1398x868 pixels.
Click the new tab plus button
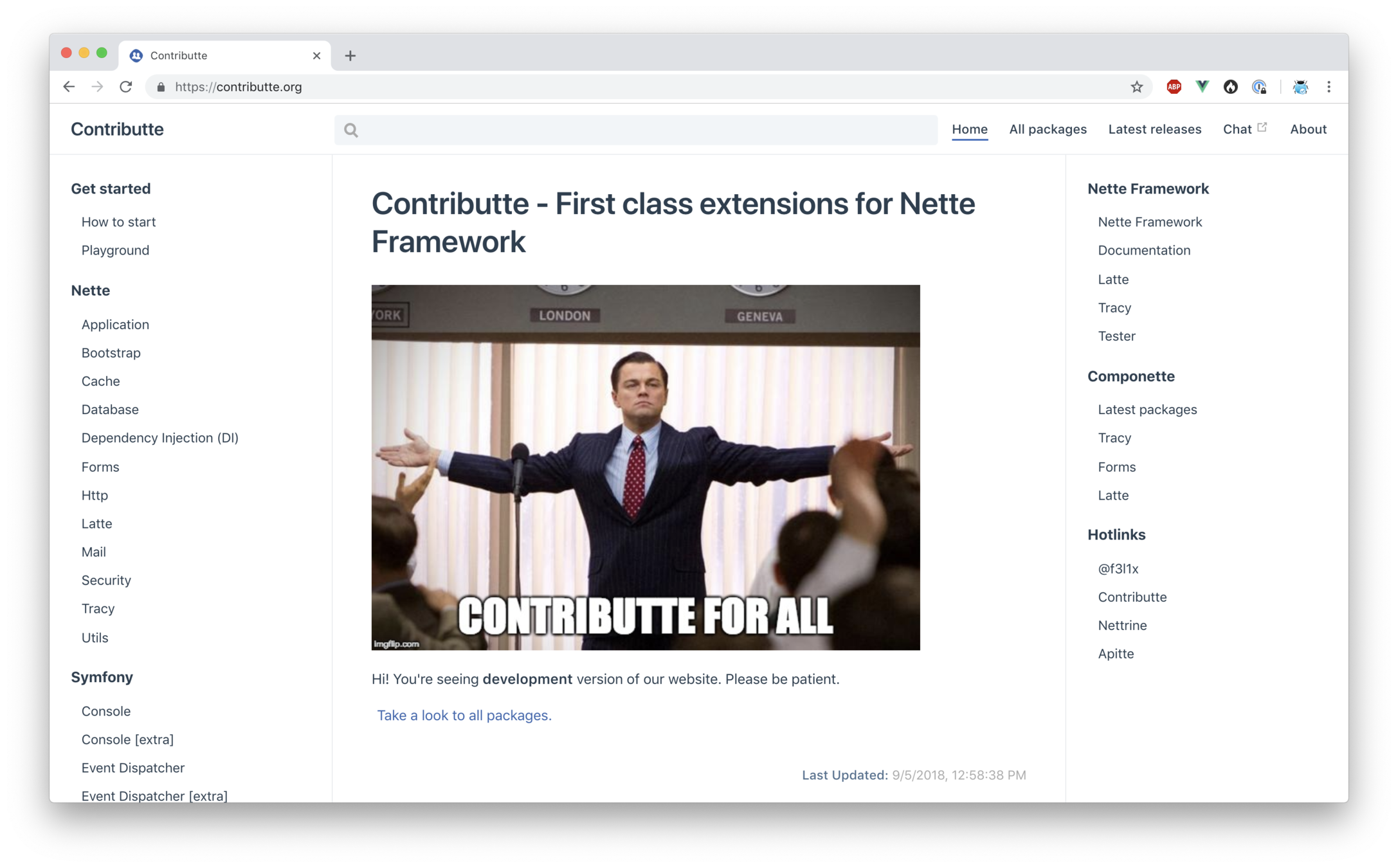pyautogui.click(x=350, y=56)
